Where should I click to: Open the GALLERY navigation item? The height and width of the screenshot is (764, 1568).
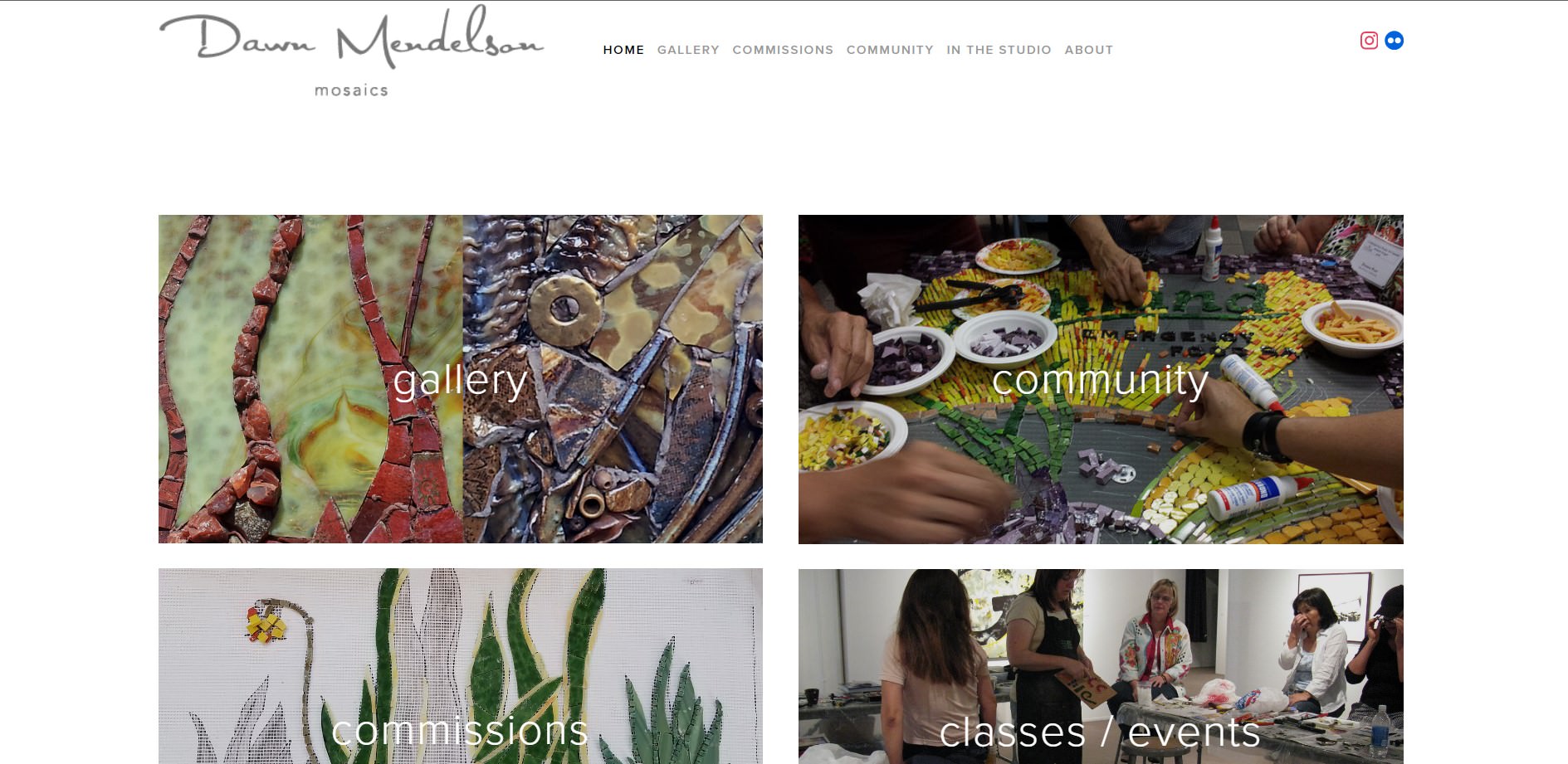(x=688, y=50)
